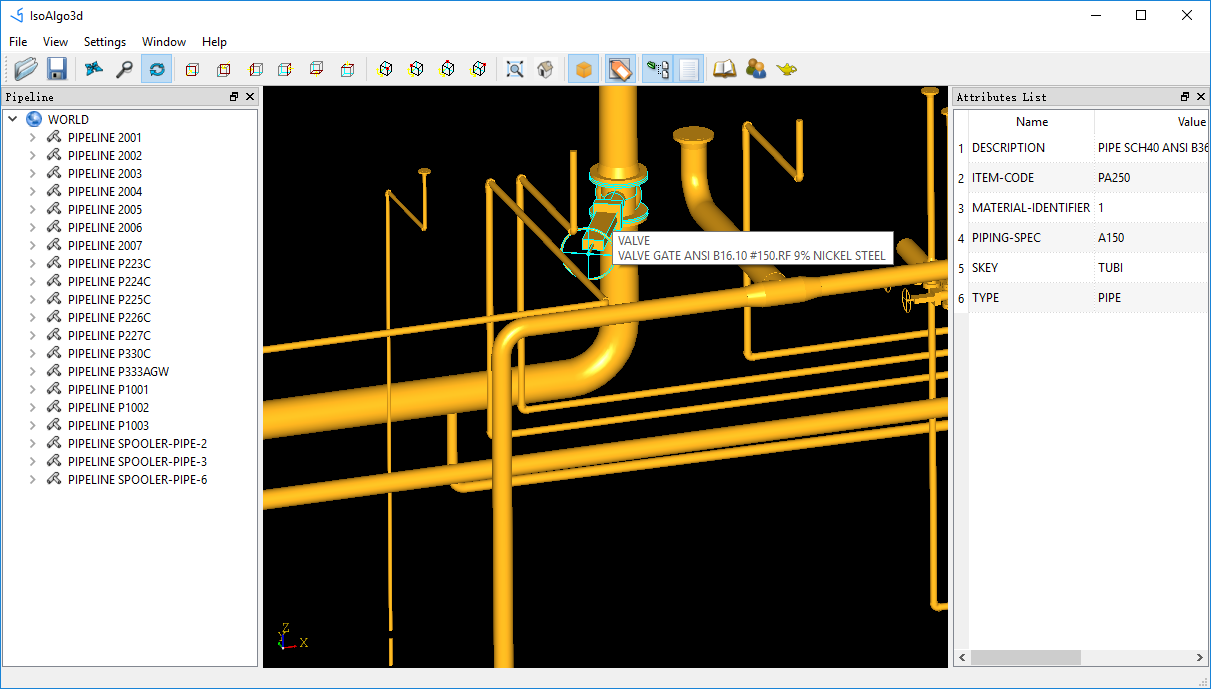Click the open folder icon in toolbar
This screenshot has height=689, width=1211.
26,69
